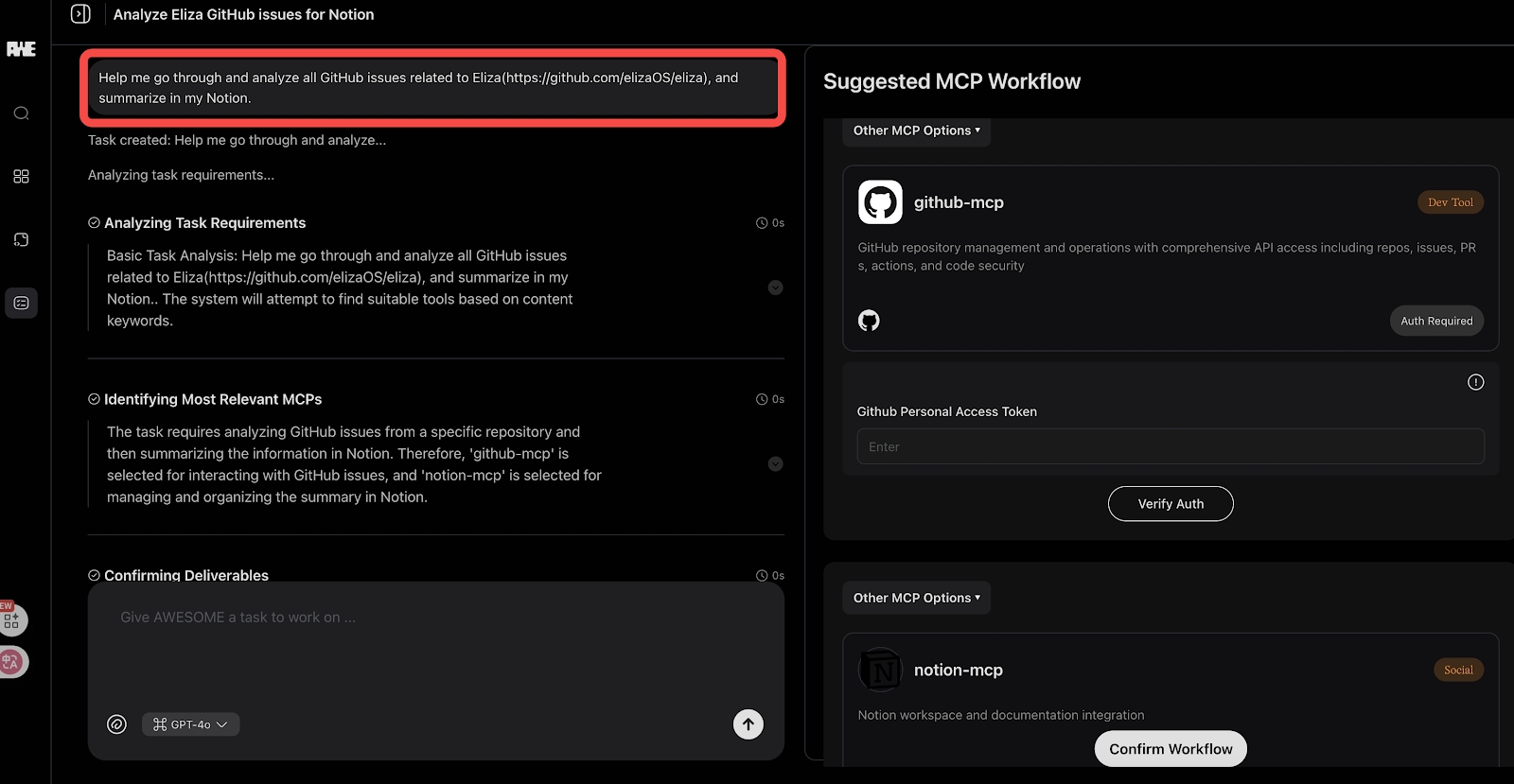This screenshot has height=784, width=1514.
Task: Click the Verify Auth button
Action: pyautogui.click(x=1171, y=504)
